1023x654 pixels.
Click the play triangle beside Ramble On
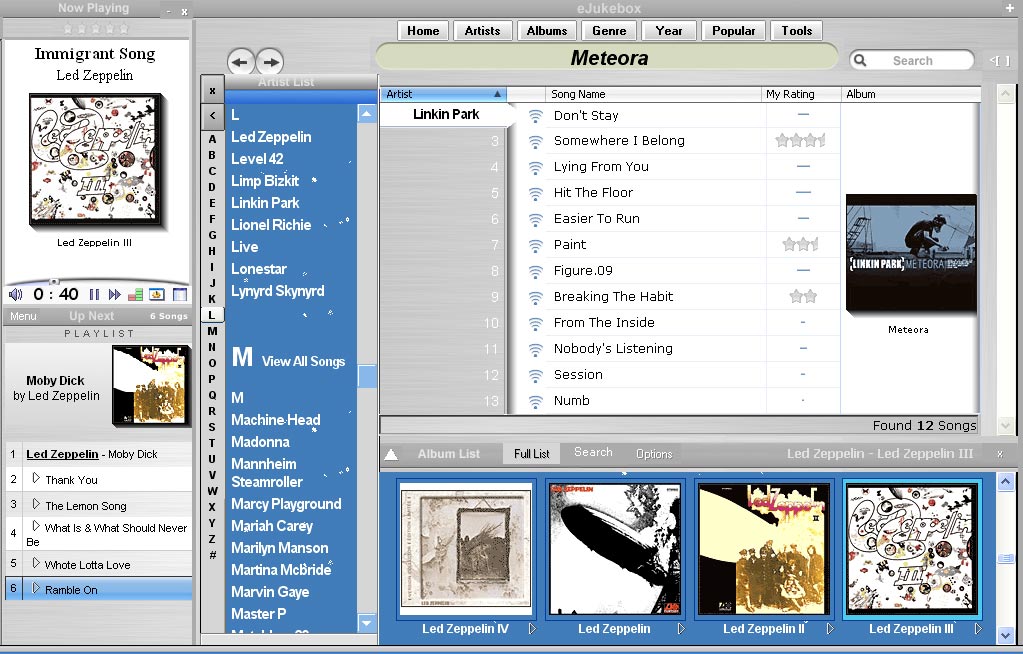pyautogui.click(x=36, y=589)
